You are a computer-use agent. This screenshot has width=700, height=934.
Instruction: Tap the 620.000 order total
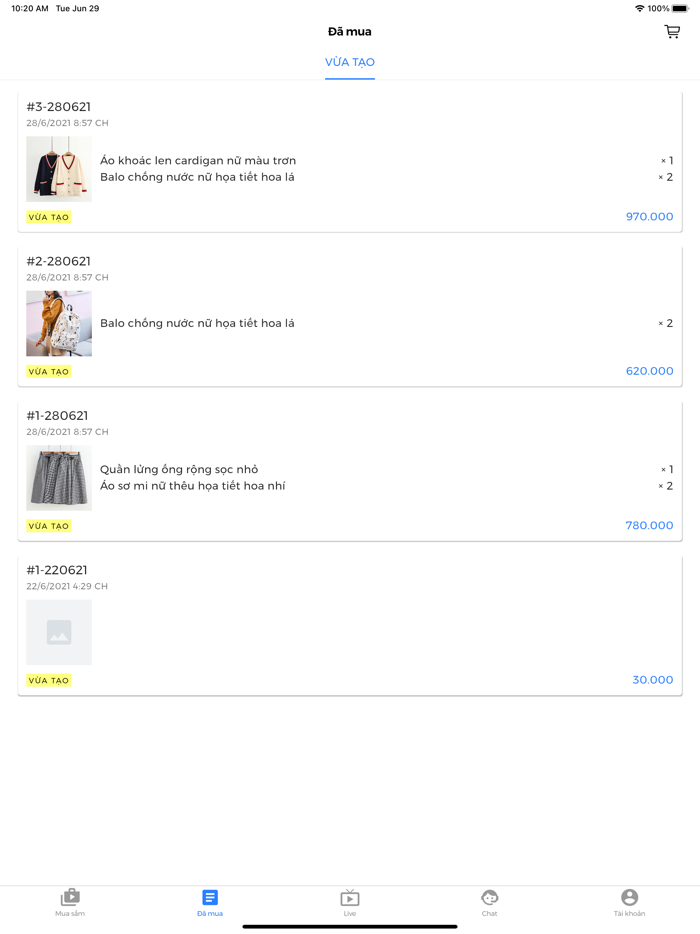(649, 371)
